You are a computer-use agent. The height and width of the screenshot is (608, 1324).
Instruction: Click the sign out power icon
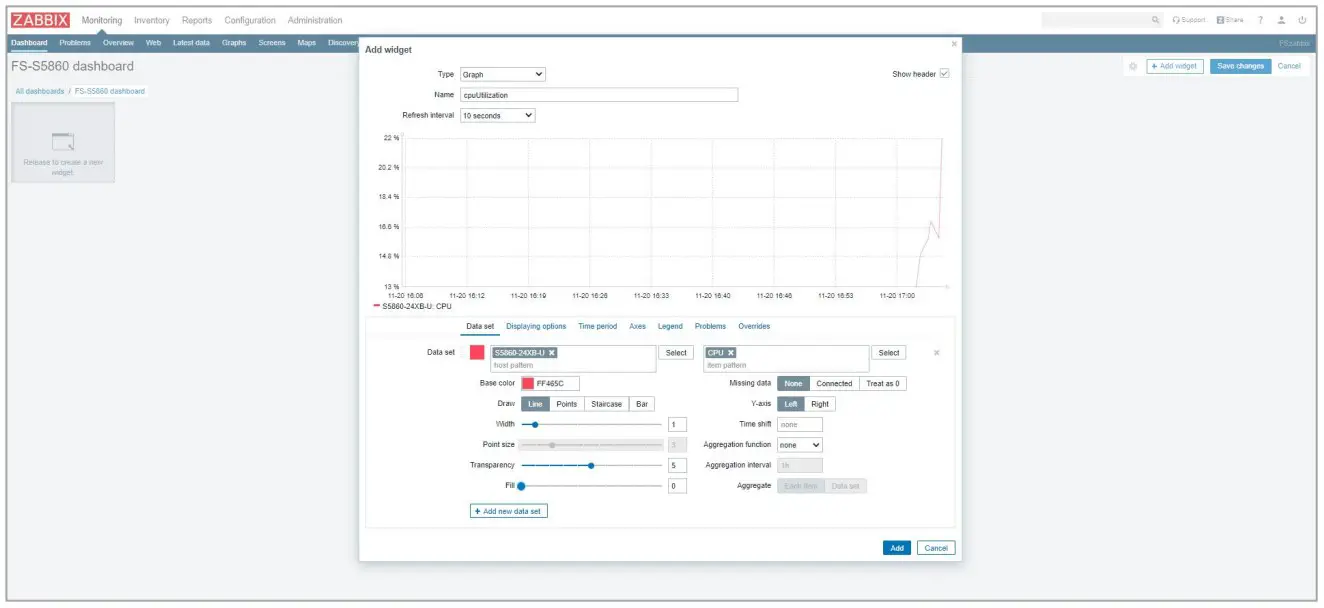pos(1302,20)
